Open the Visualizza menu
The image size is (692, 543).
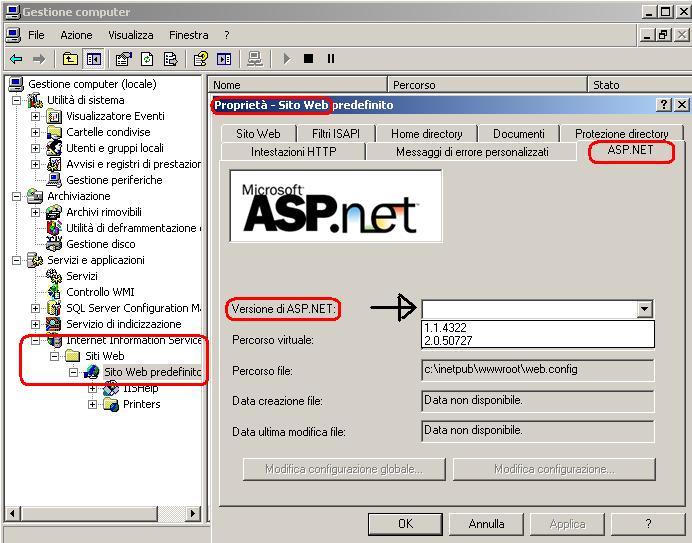(x=131, y=35)
